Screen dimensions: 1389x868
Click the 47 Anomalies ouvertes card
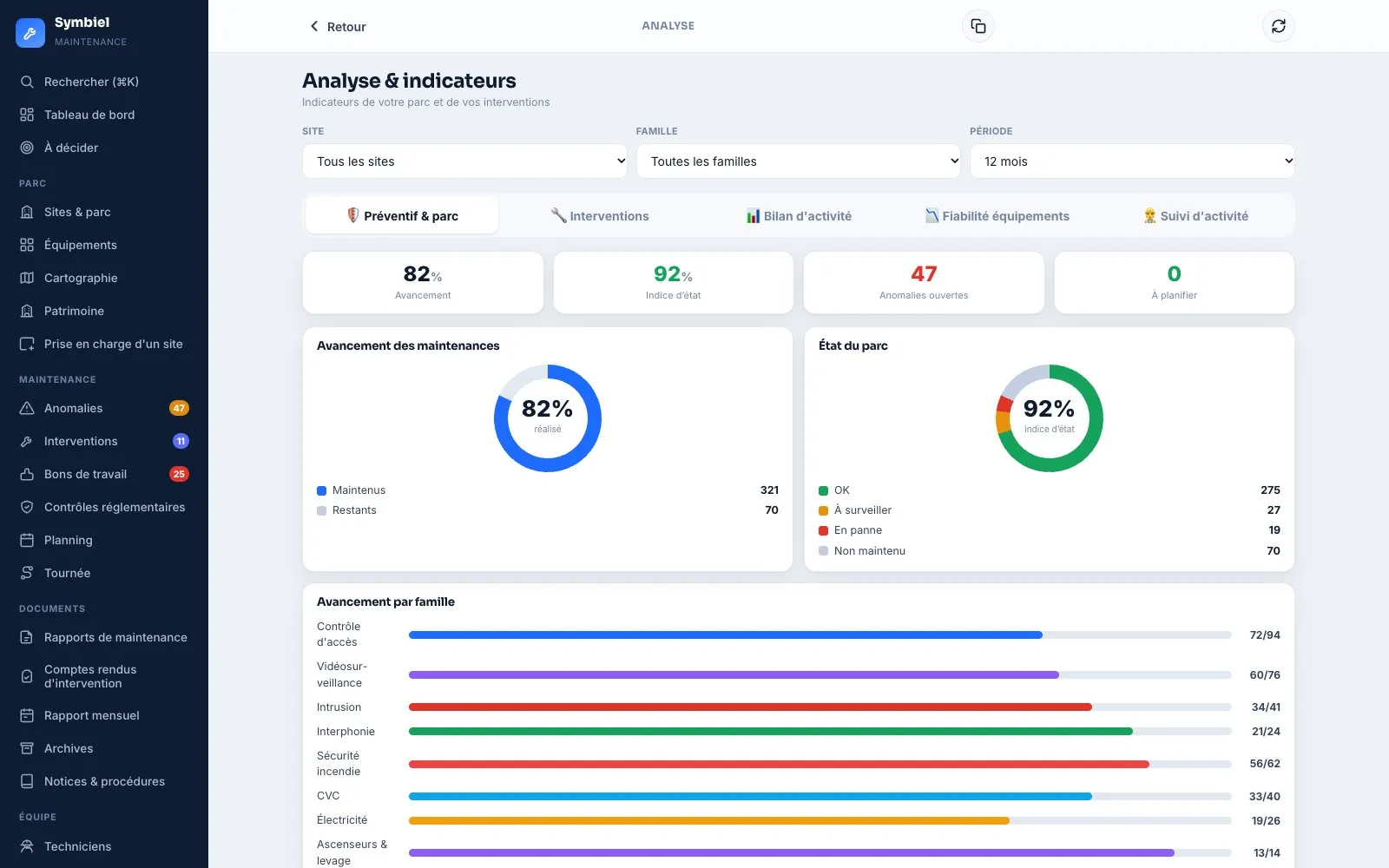[924, 282]
